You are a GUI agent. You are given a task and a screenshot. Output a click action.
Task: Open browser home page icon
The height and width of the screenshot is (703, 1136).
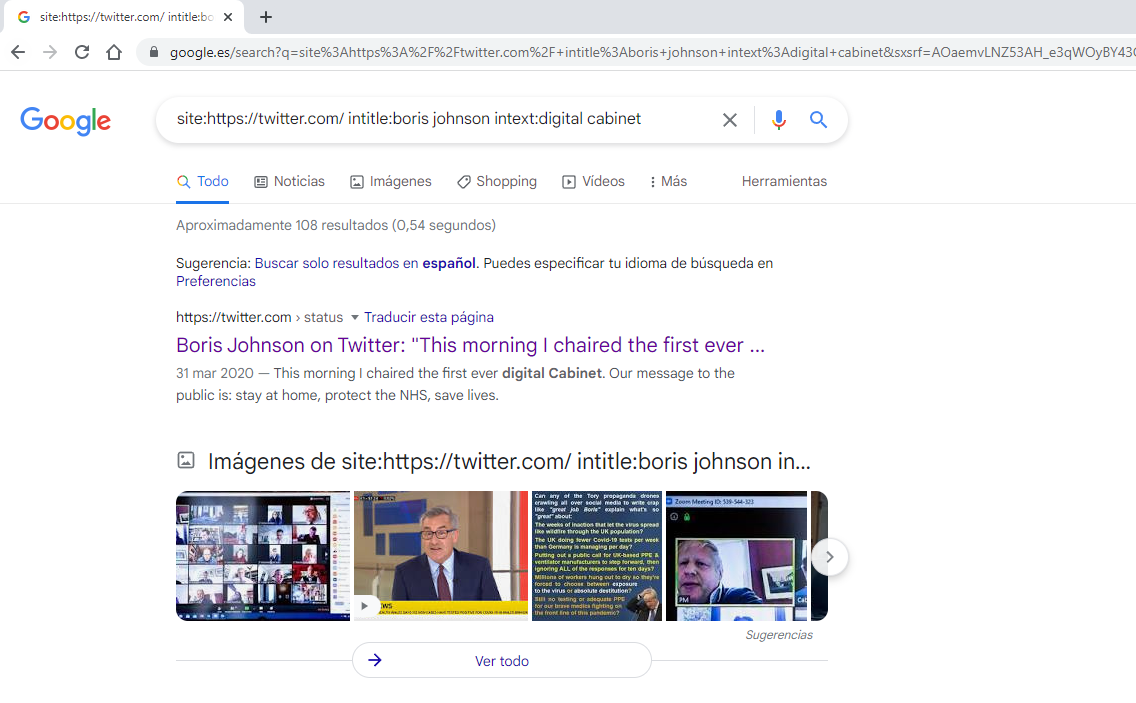[114, 52]
